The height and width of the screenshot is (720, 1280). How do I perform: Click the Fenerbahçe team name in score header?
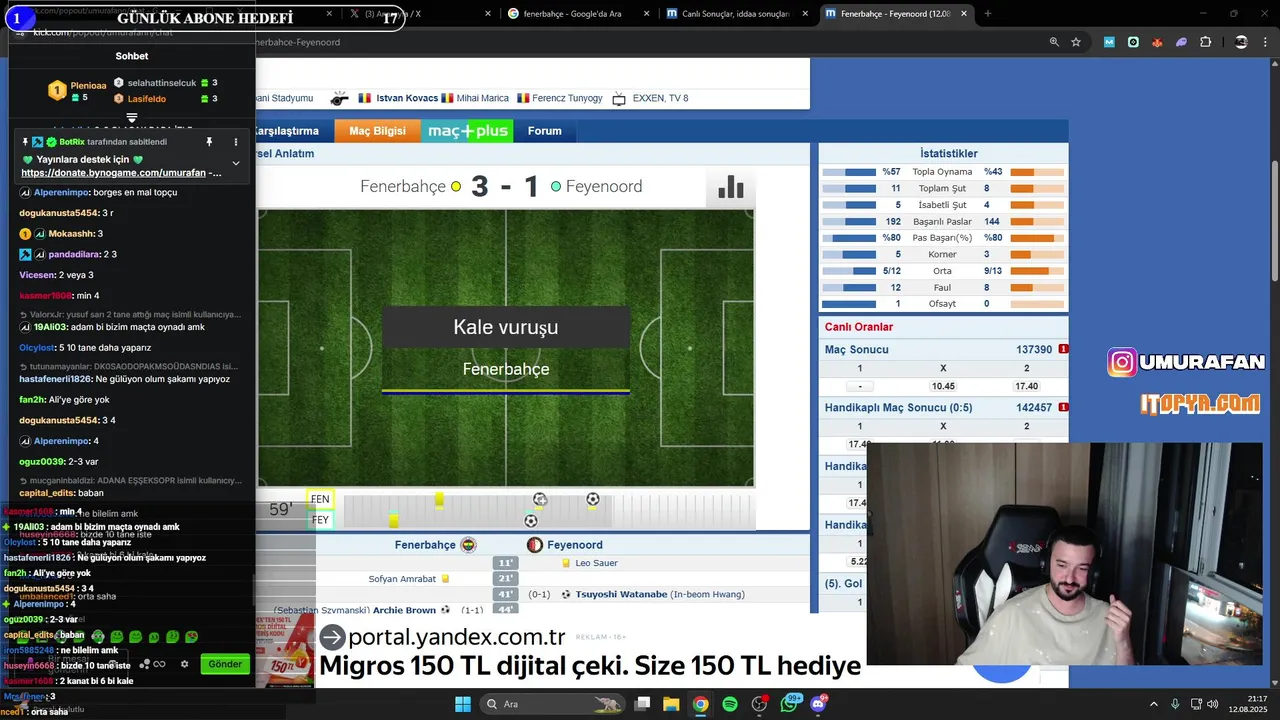(403, 187)
